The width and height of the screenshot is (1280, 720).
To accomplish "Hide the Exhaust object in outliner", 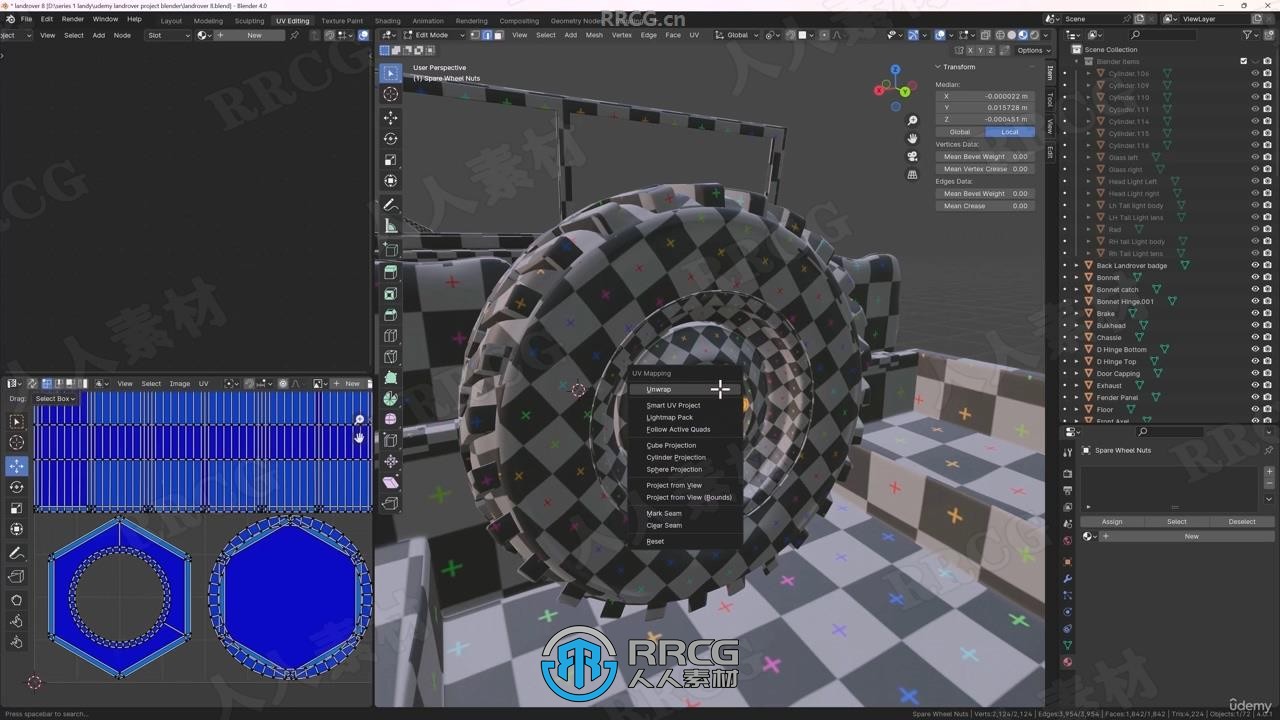I will (1255, 386).
